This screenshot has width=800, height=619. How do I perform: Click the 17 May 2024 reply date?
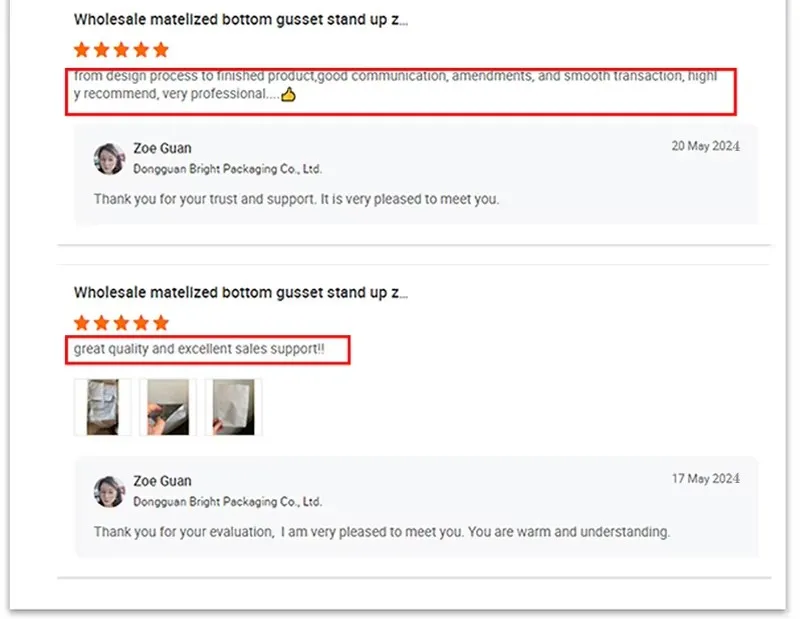pos(706,479)
